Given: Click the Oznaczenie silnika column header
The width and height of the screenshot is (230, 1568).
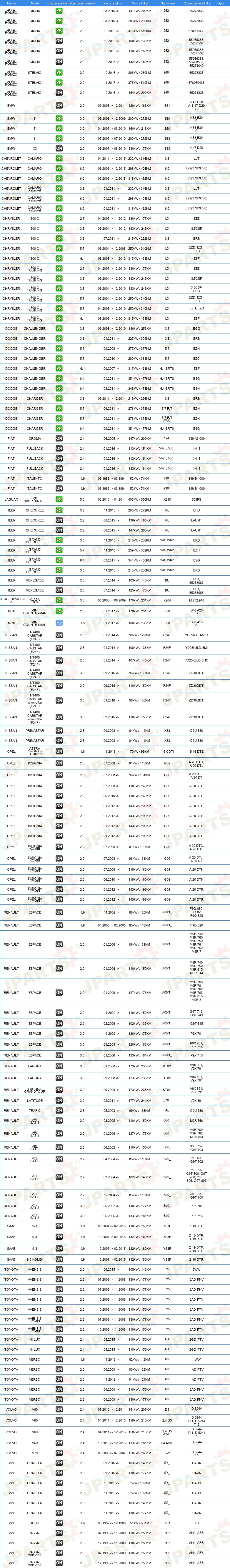Looking at the screenshot, I should coord(196,3).
